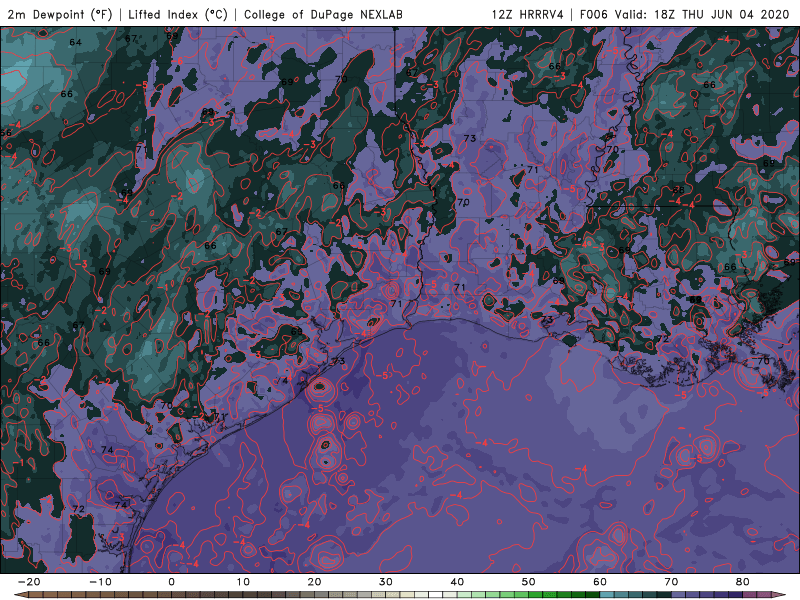Click the "College of DuPage NEXLAB" label
The width and height of the screenshot is (800, 600).
click(x=323, y=14)
